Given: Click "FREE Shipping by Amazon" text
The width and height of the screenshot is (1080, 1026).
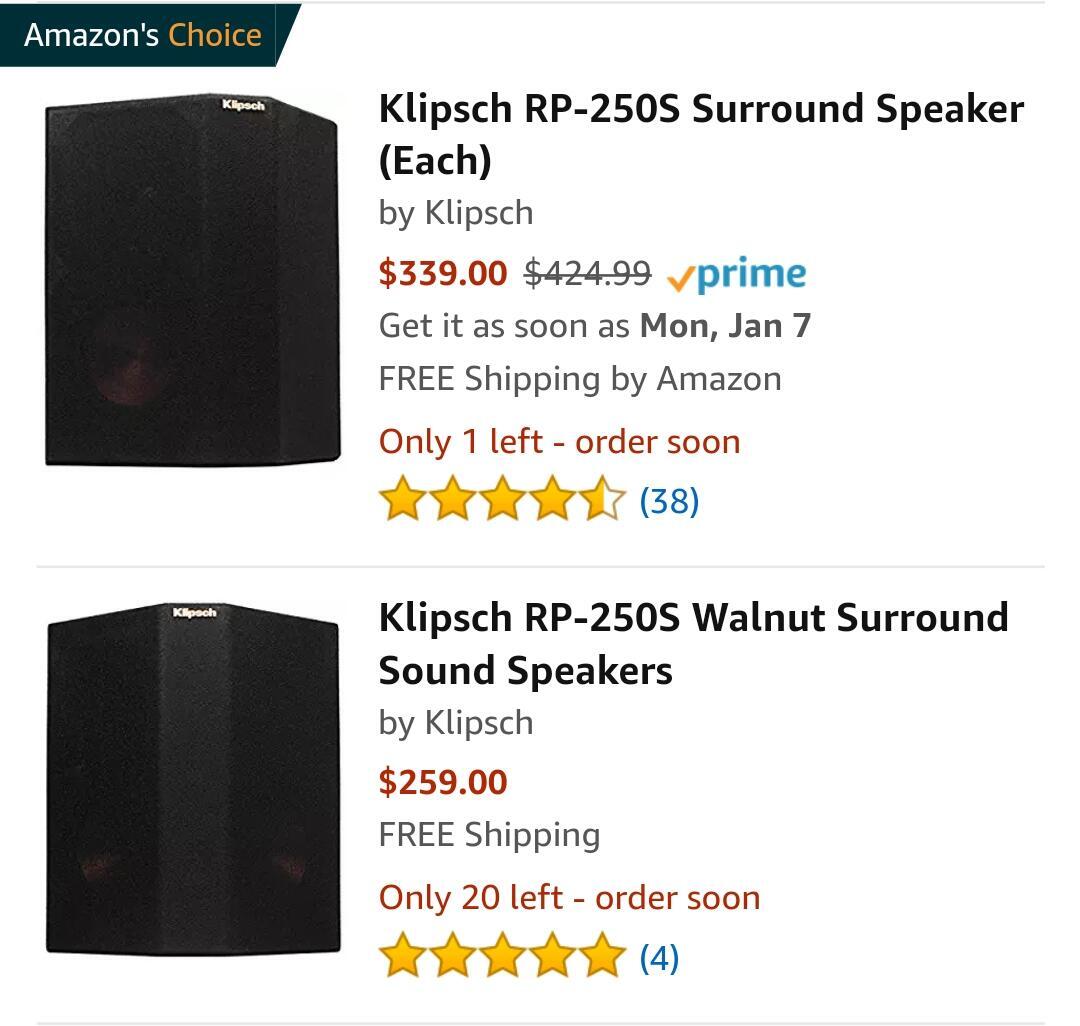Looking at the screenshot, I should coord(579,379).
